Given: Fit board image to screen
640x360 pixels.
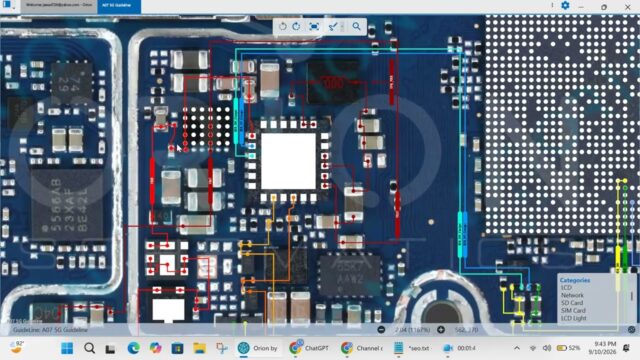Looking at the screenshot, I should coord(314,27).
